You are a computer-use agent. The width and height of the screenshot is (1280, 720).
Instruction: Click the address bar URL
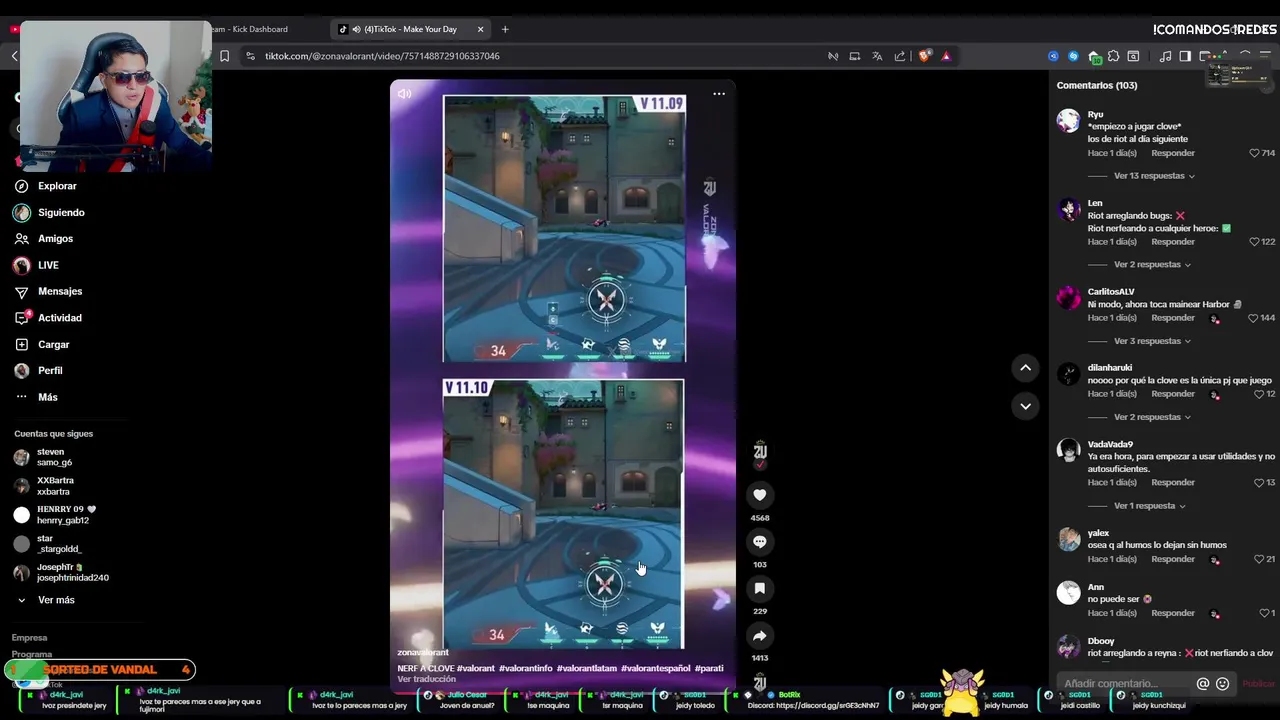point(383,56)
